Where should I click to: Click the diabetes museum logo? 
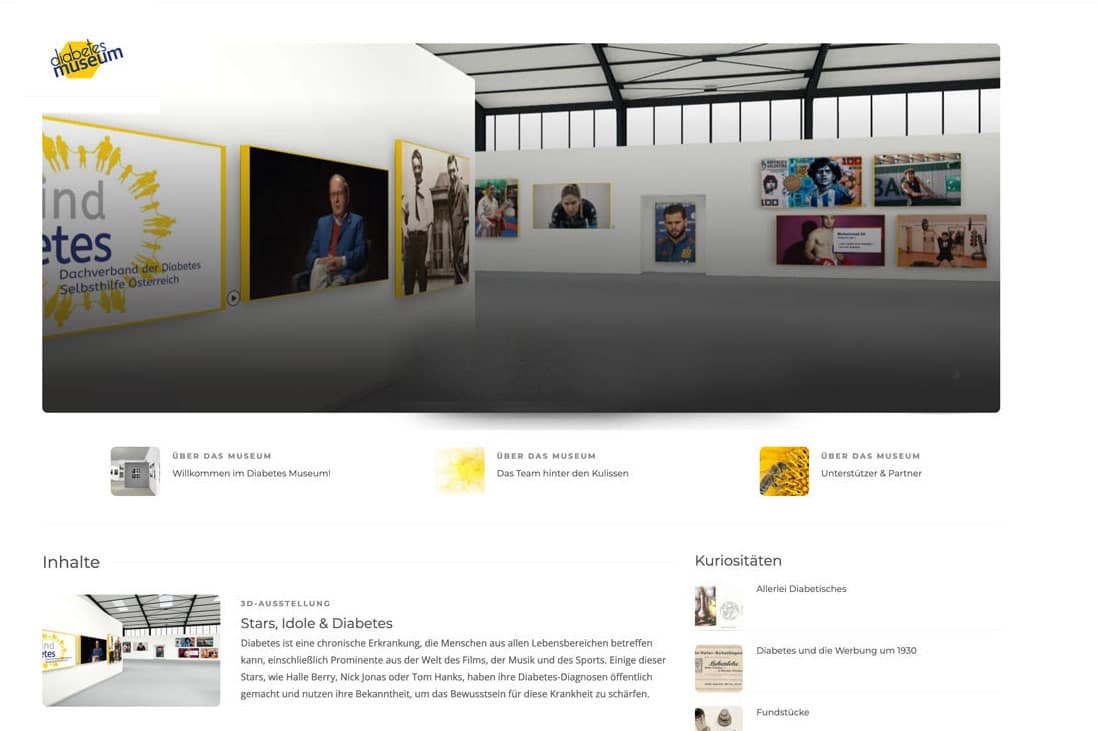click(x=87, y=59)
